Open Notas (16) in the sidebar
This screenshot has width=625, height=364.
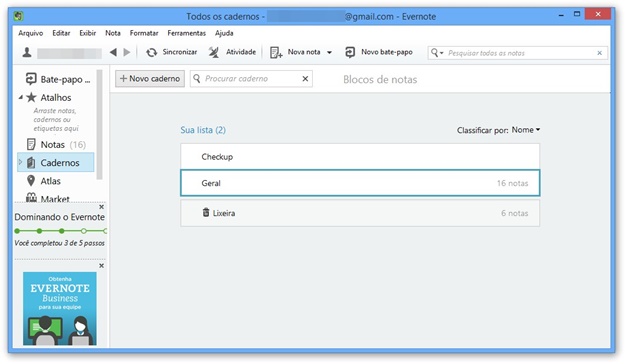click(x=56, y=144)
